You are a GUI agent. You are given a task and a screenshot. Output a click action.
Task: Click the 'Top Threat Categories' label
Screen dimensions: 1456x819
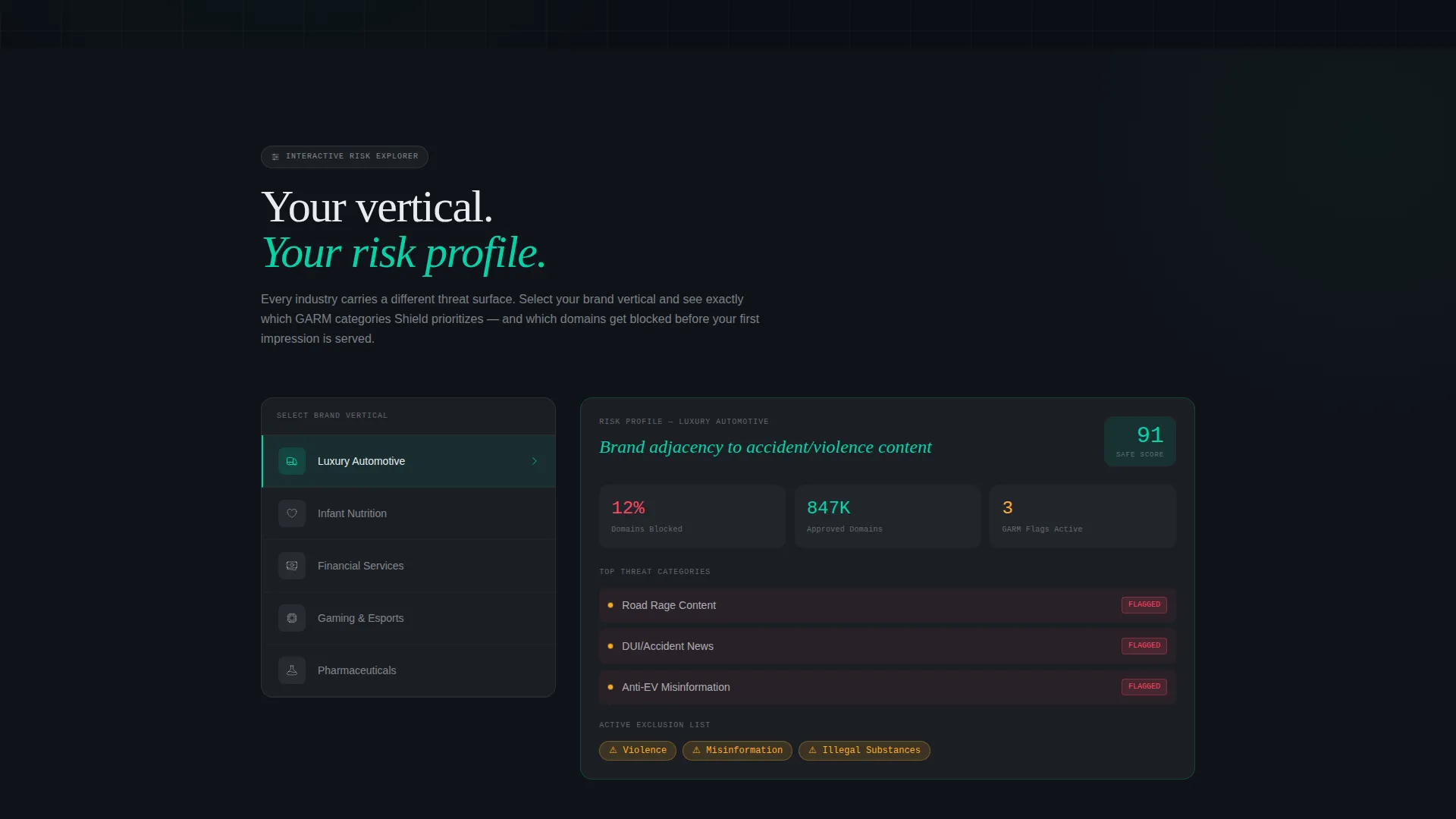(654, 572)
